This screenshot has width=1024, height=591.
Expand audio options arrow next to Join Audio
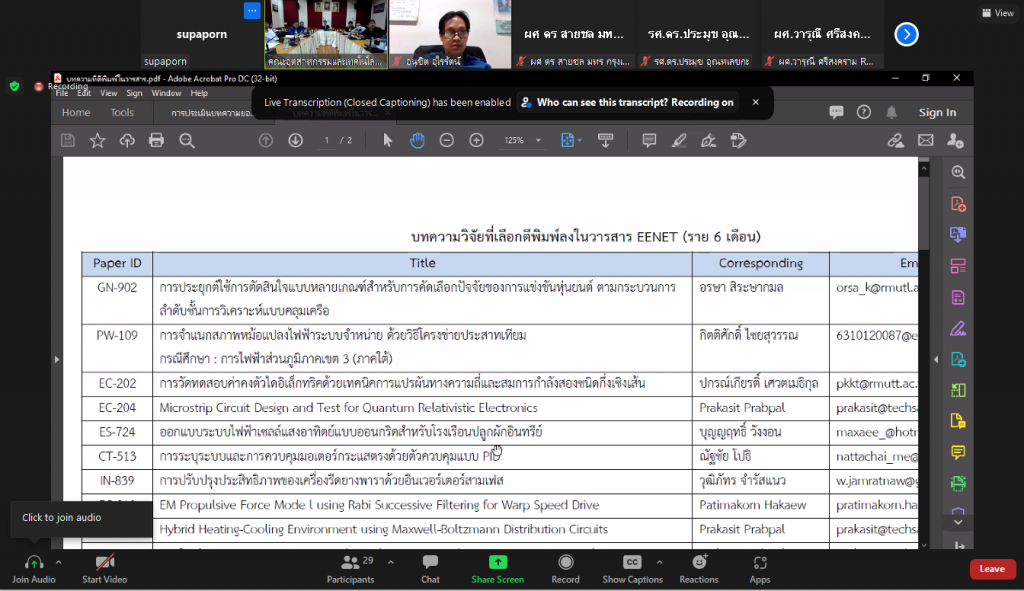tap(59, 562)
